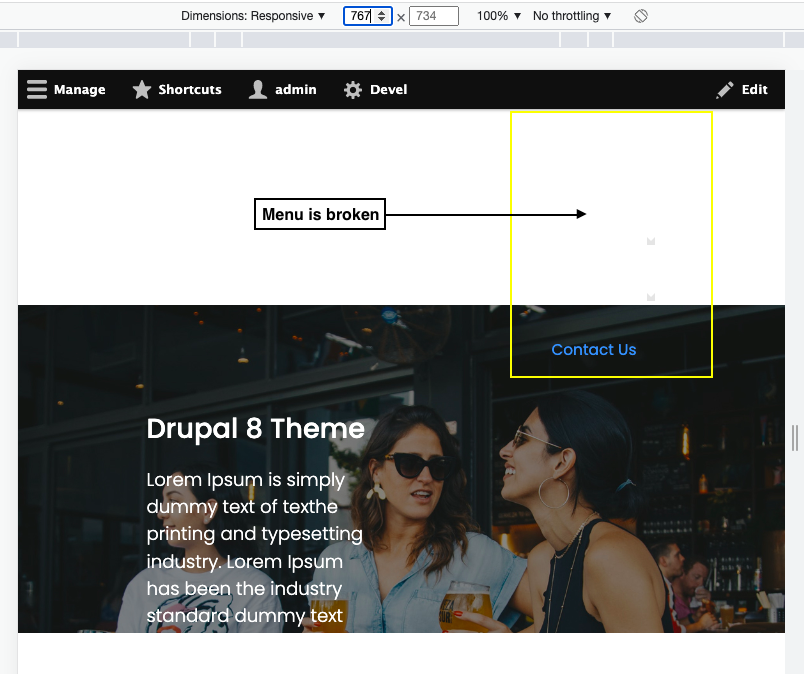This screenshot has height=674, width=804.
Task: Click the viewport height input field
Action: pyautogui.click(x=434, y=15)
